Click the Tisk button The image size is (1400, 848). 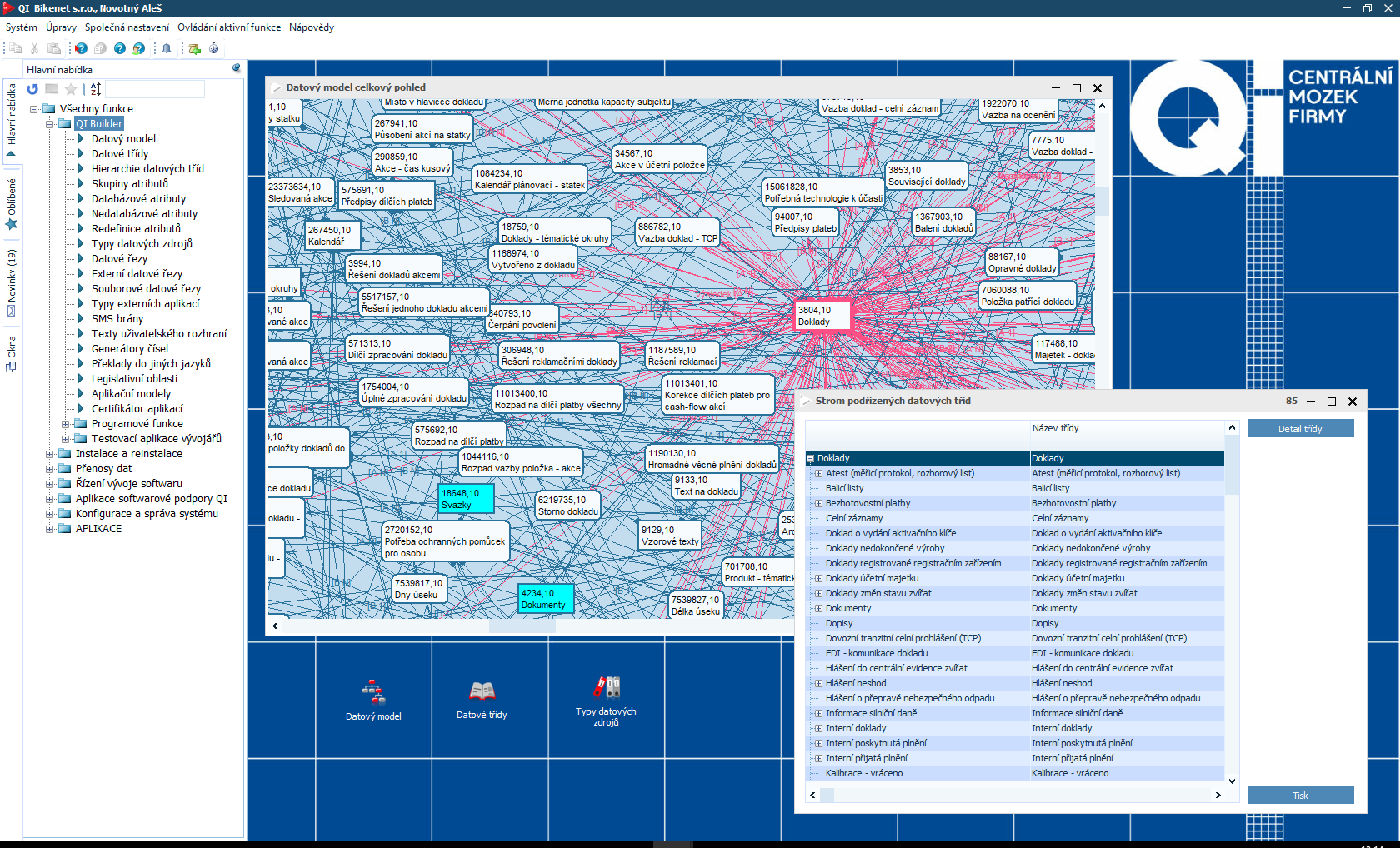click(x=1300, y=796)
